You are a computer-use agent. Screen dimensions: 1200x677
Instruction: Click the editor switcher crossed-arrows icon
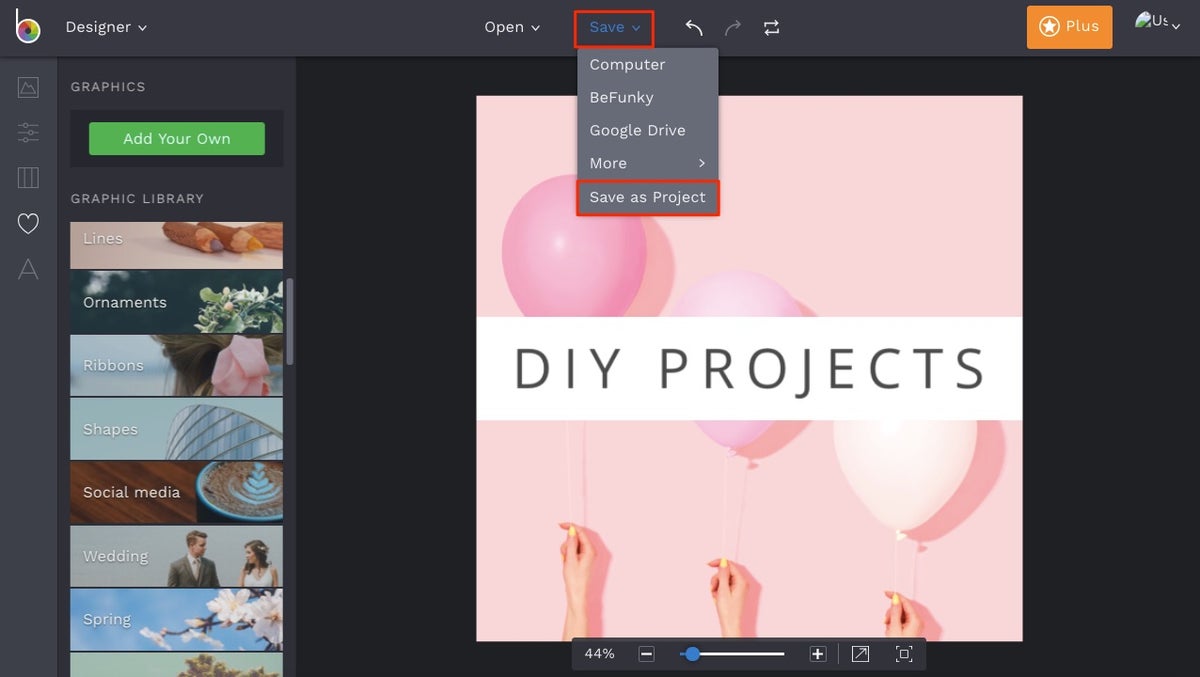tap(771, 27)
